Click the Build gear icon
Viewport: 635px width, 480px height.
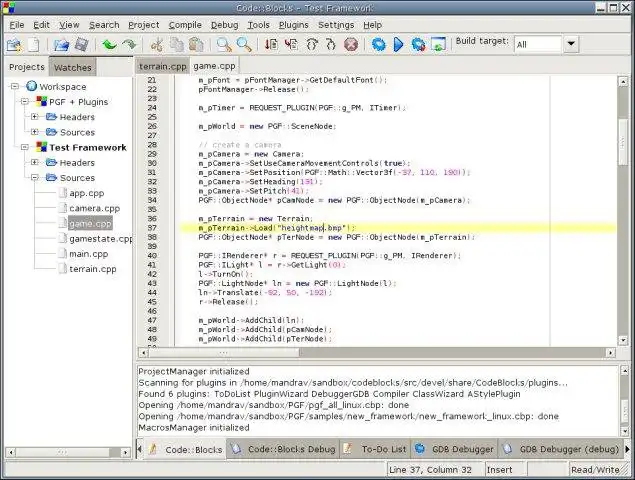point(379,45)
